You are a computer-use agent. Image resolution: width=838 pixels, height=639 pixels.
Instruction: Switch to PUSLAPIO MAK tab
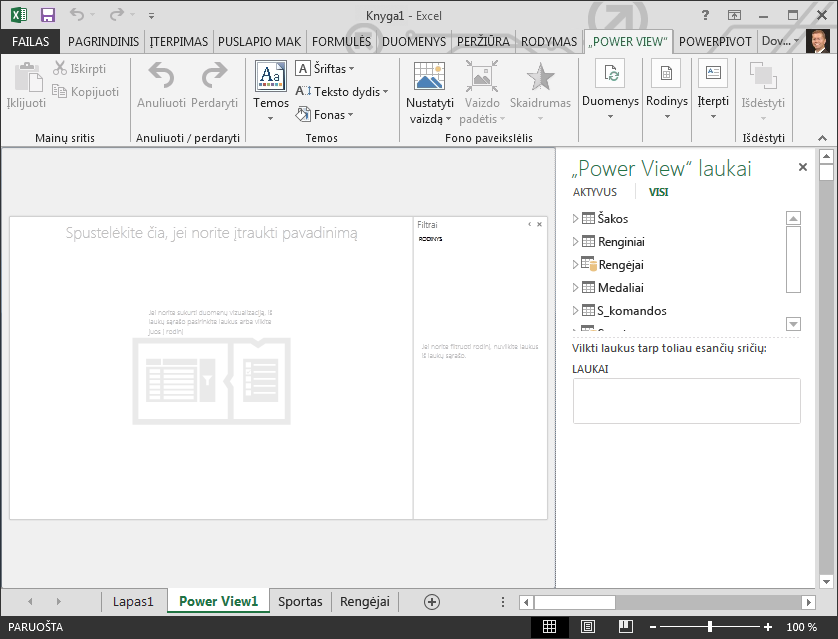259,41
